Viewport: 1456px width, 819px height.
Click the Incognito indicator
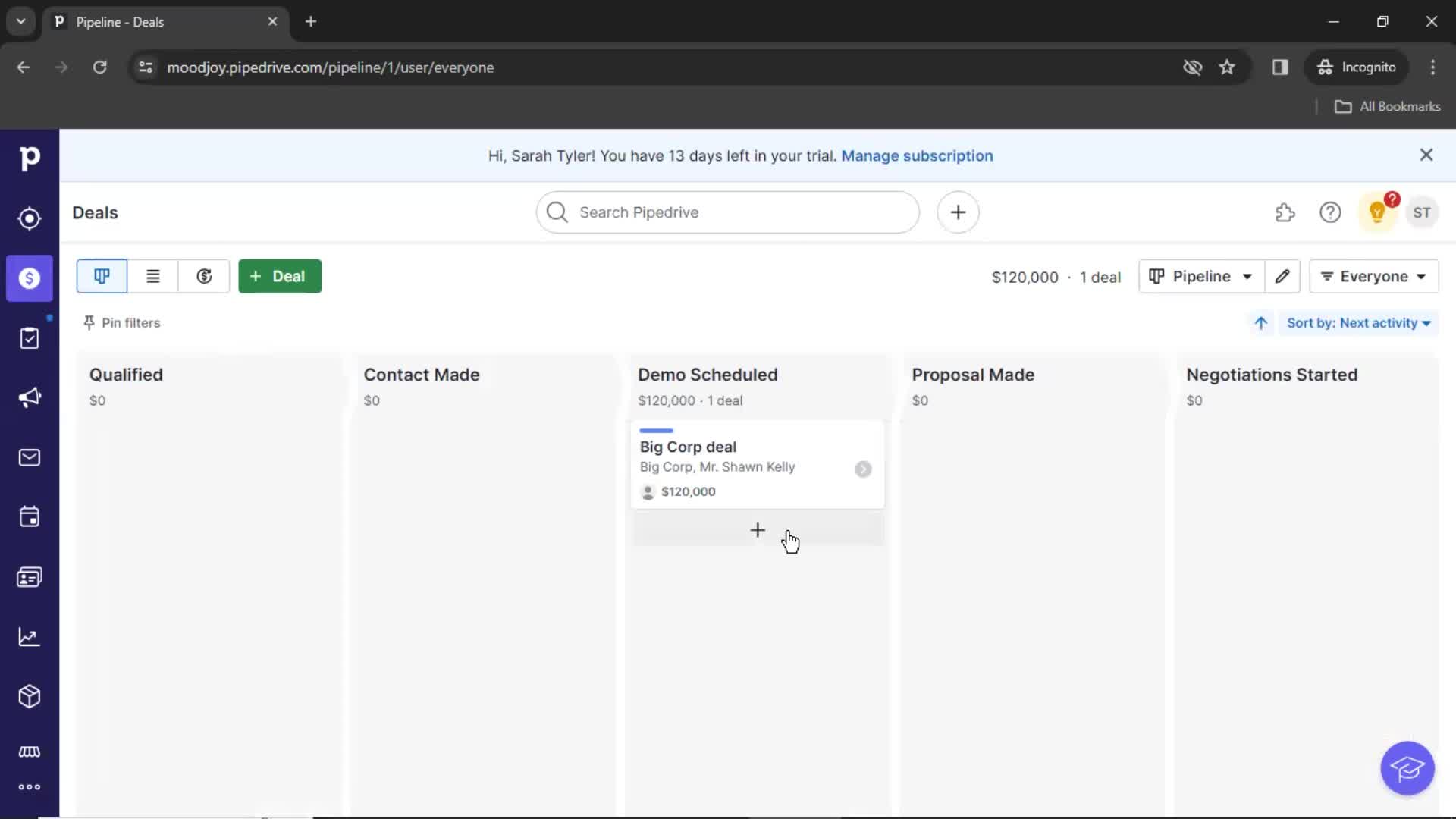(1357, 67)
